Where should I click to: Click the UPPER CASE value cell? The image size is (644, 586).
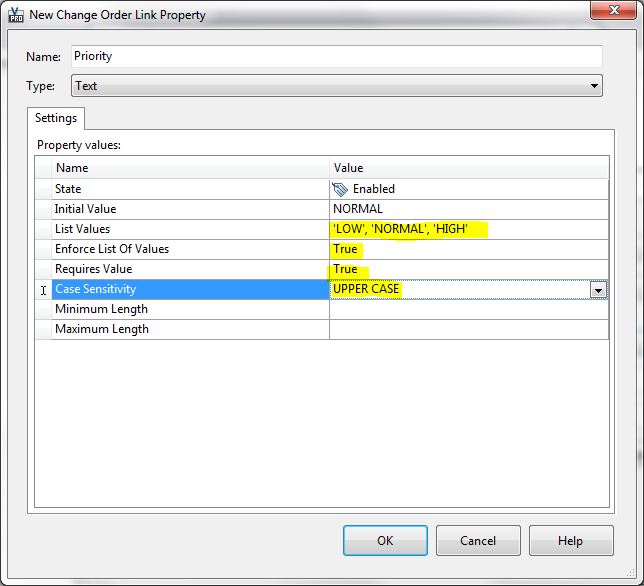coord(460,289)
